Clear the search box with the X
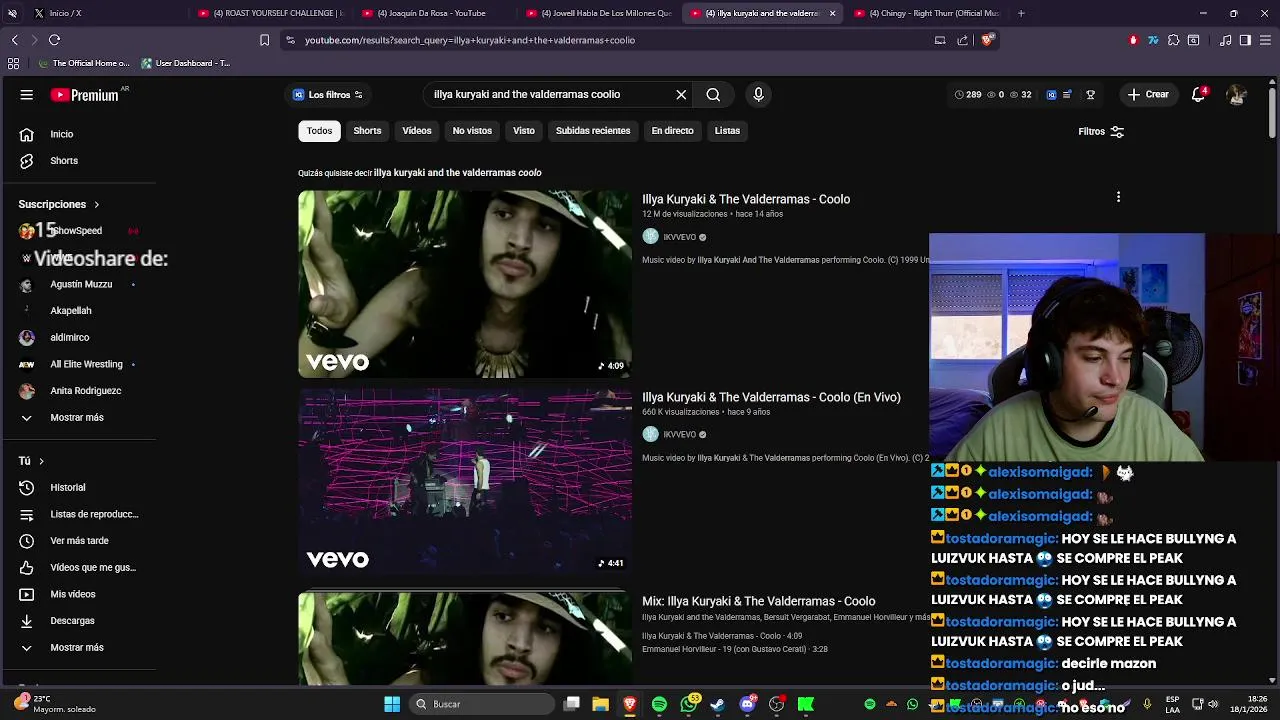1280x720 pixels. (x=681, y=94)
